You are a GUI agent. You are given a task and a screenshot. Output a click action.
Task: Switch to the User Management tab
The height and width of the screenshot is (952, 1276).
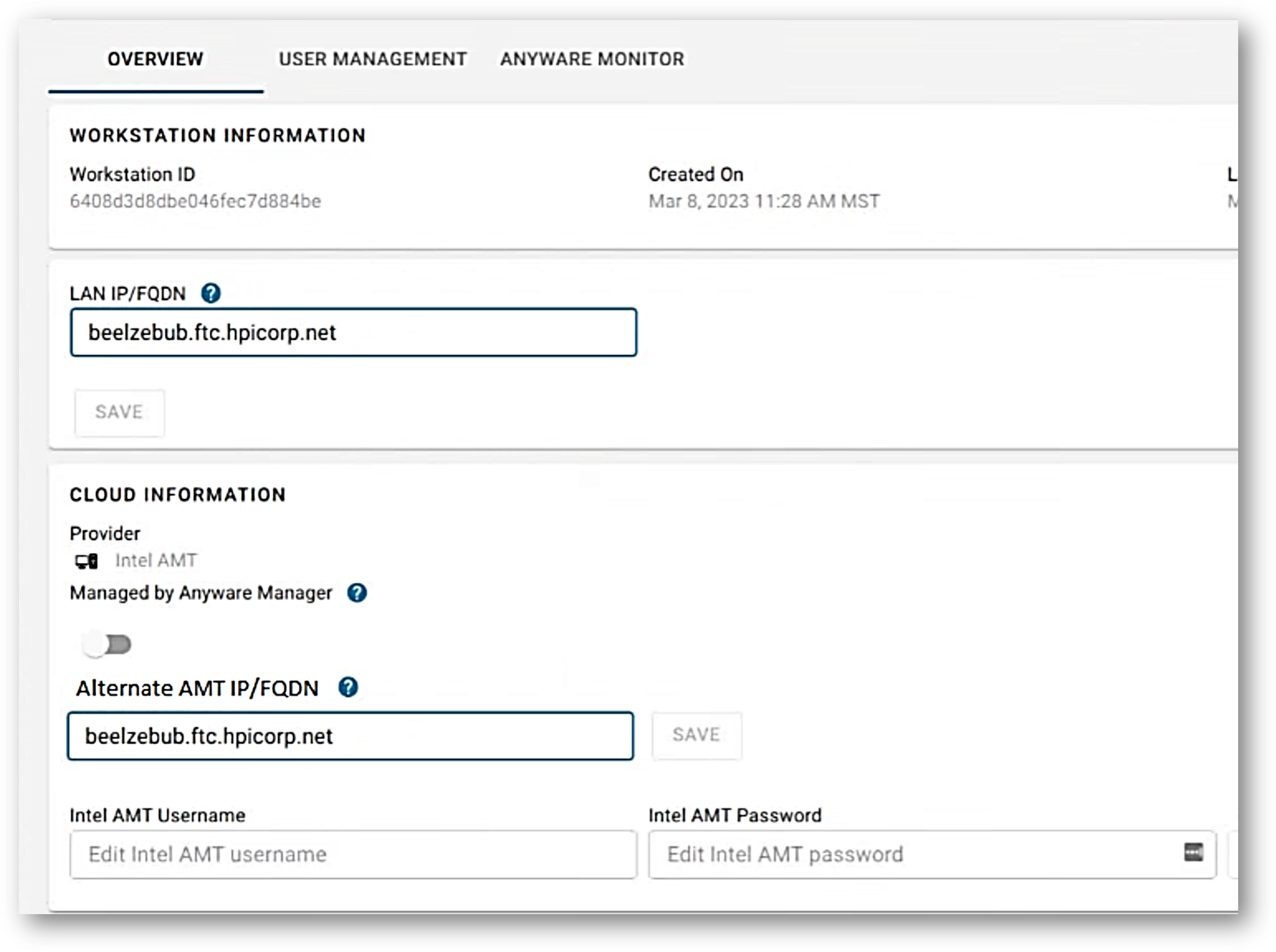click(x=372, y=59)
